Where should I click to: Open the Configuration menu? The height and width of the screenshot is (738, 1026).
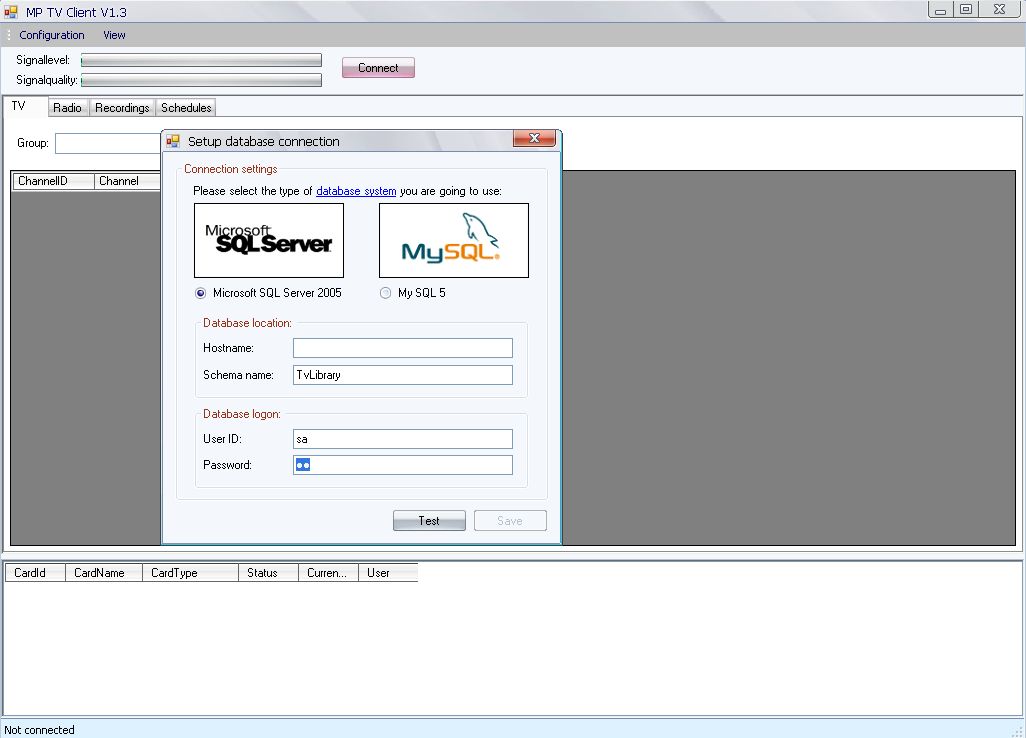tap(52, 35)
